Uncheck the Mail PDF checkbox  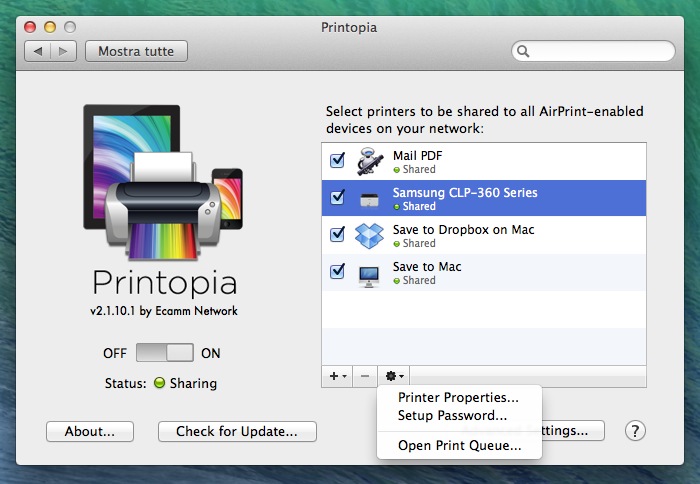coord(337,160)
